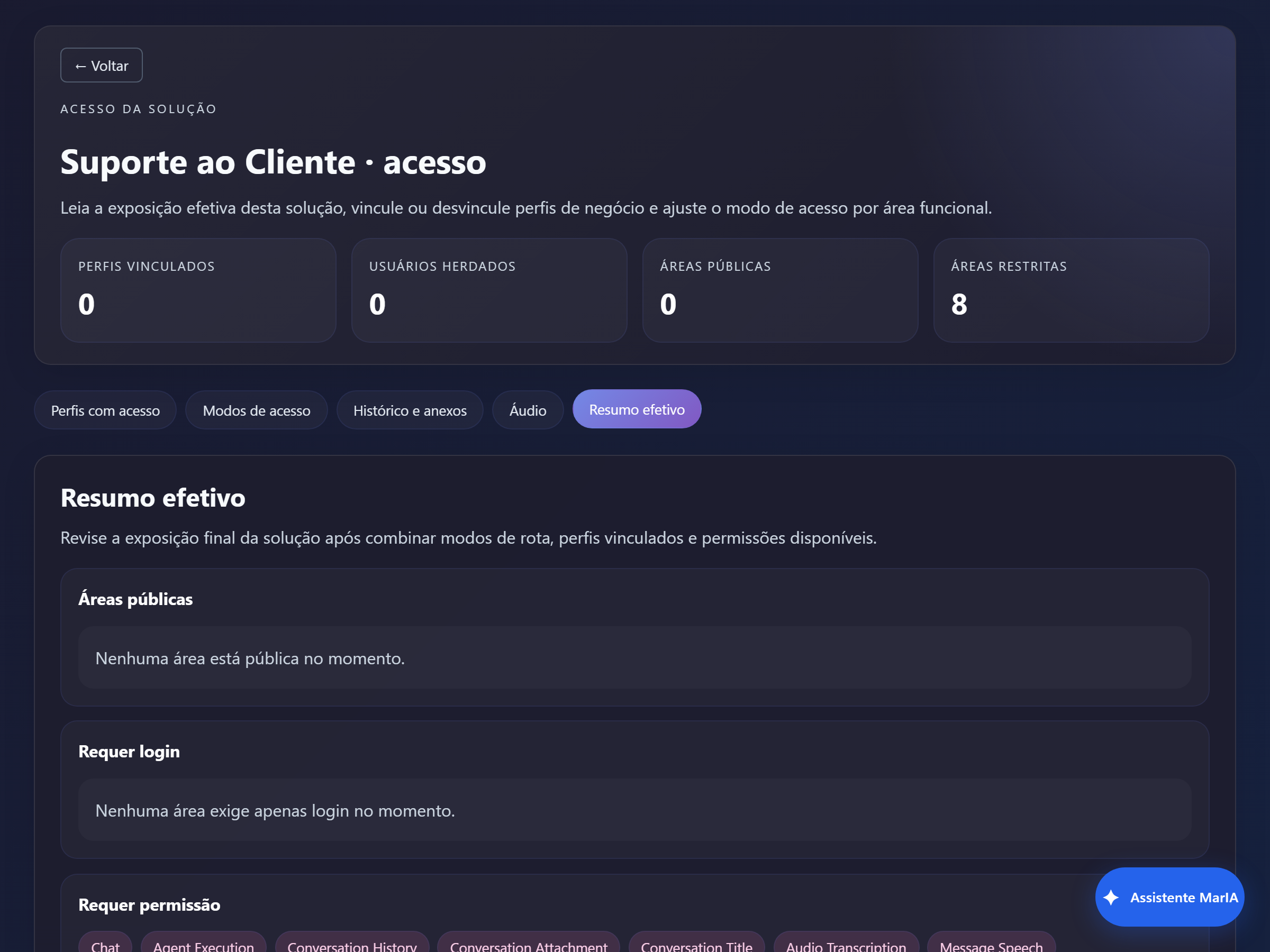Click 'Nenhuma área está pública no momento.' text
The height and width of the screenshot is (952, 1270).
coord(250,658)
